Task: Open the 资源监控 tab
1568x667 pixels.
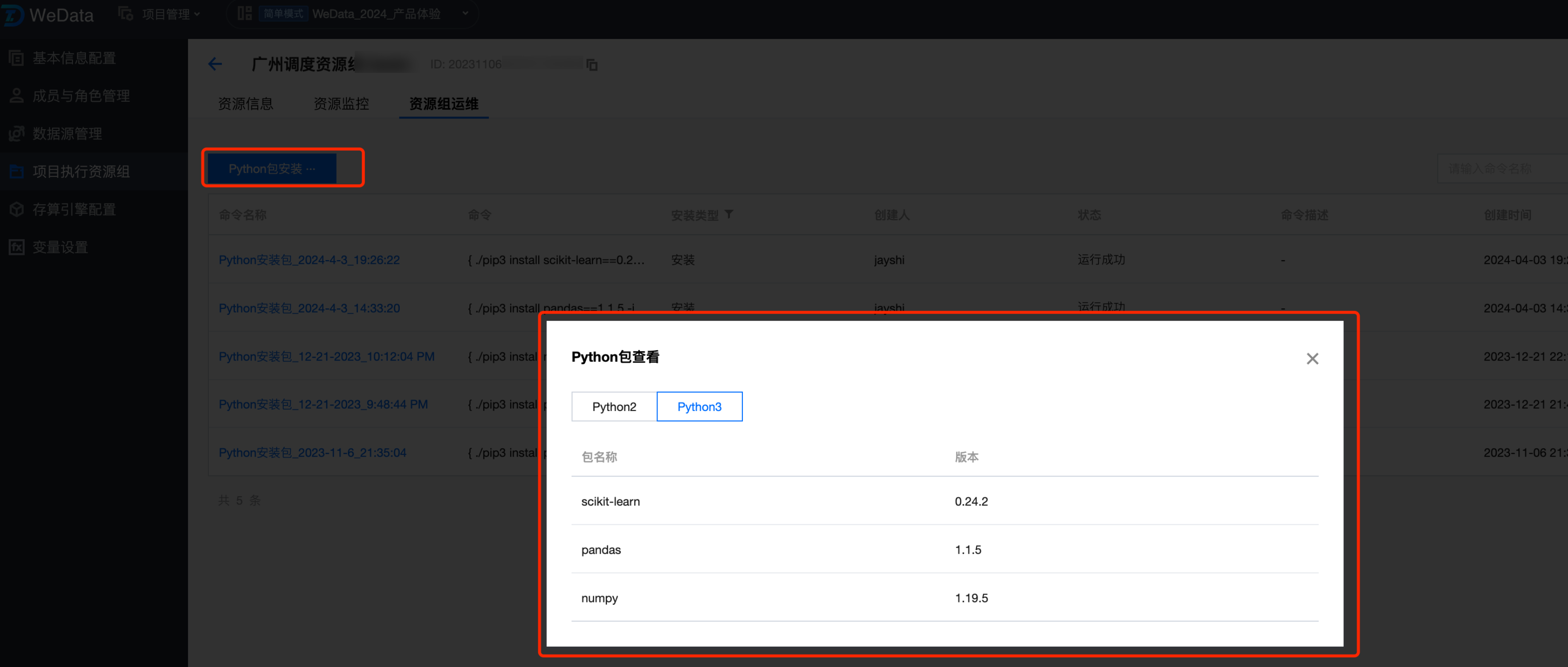Action: click(341, 104)
